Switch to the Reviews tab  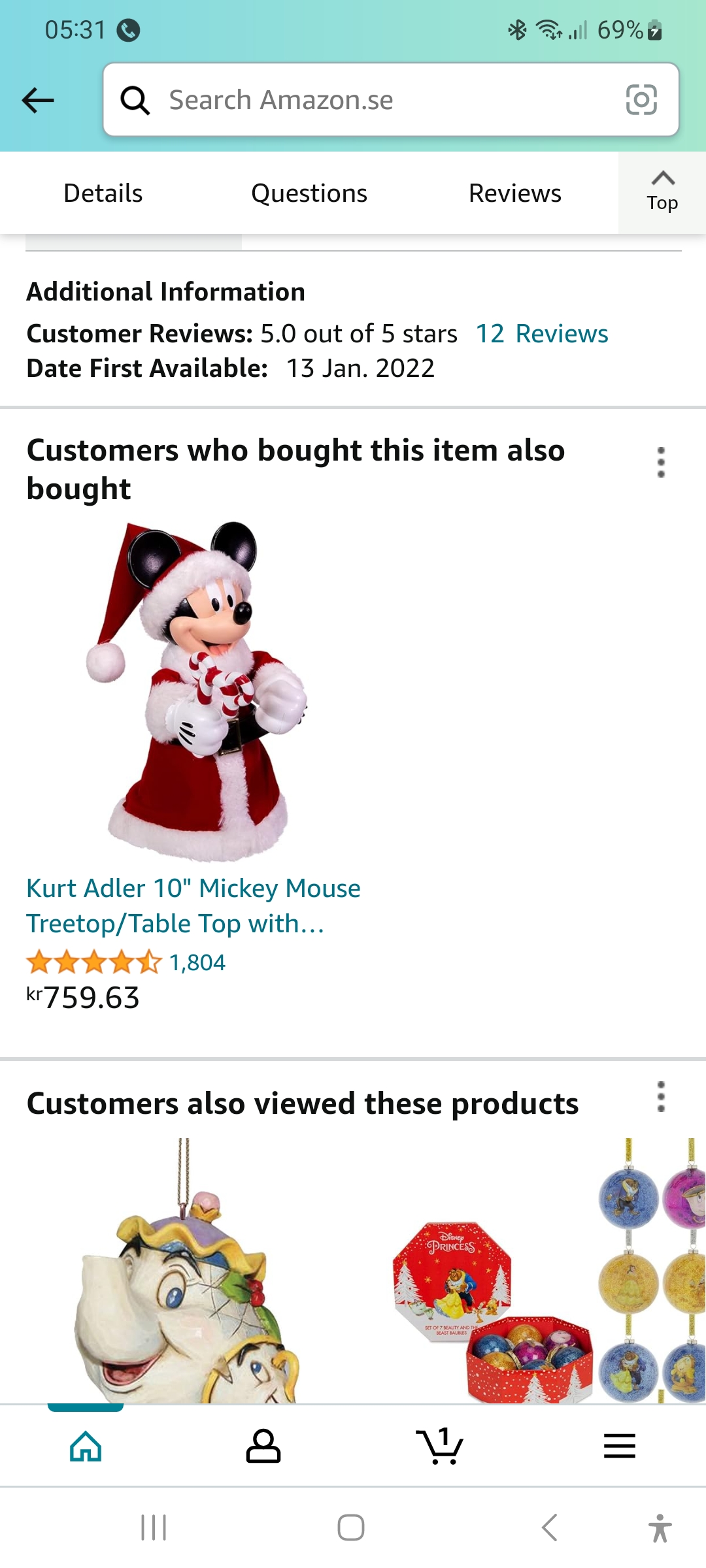point(515,193)
